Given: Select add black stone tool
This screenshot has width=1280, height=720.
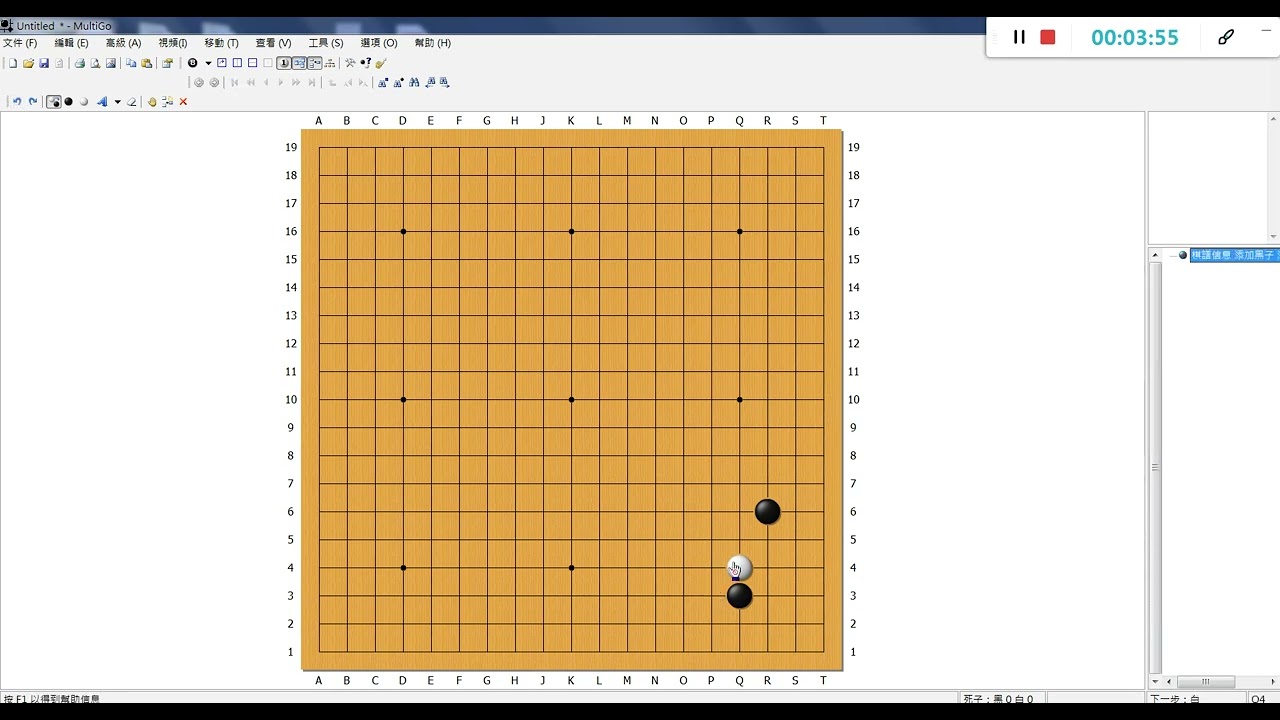Looking at the screenshot, I should pyautogui.click(x=68, y=102).
